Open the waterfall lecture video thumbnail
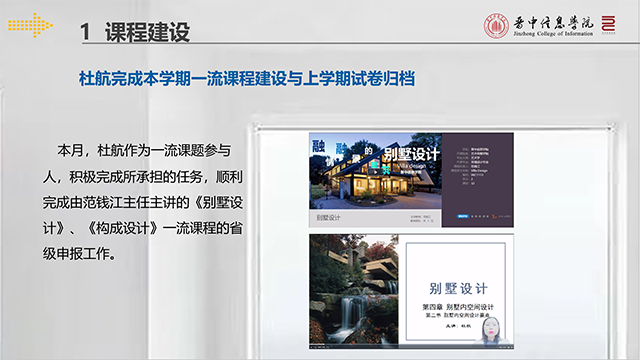640x360 pixels. pos(411,292)
